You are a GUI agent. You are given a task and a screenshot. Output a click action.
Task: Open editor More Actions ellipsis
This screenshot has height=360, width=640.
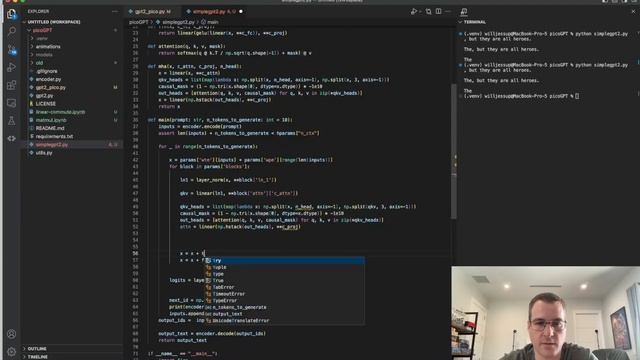448,11
